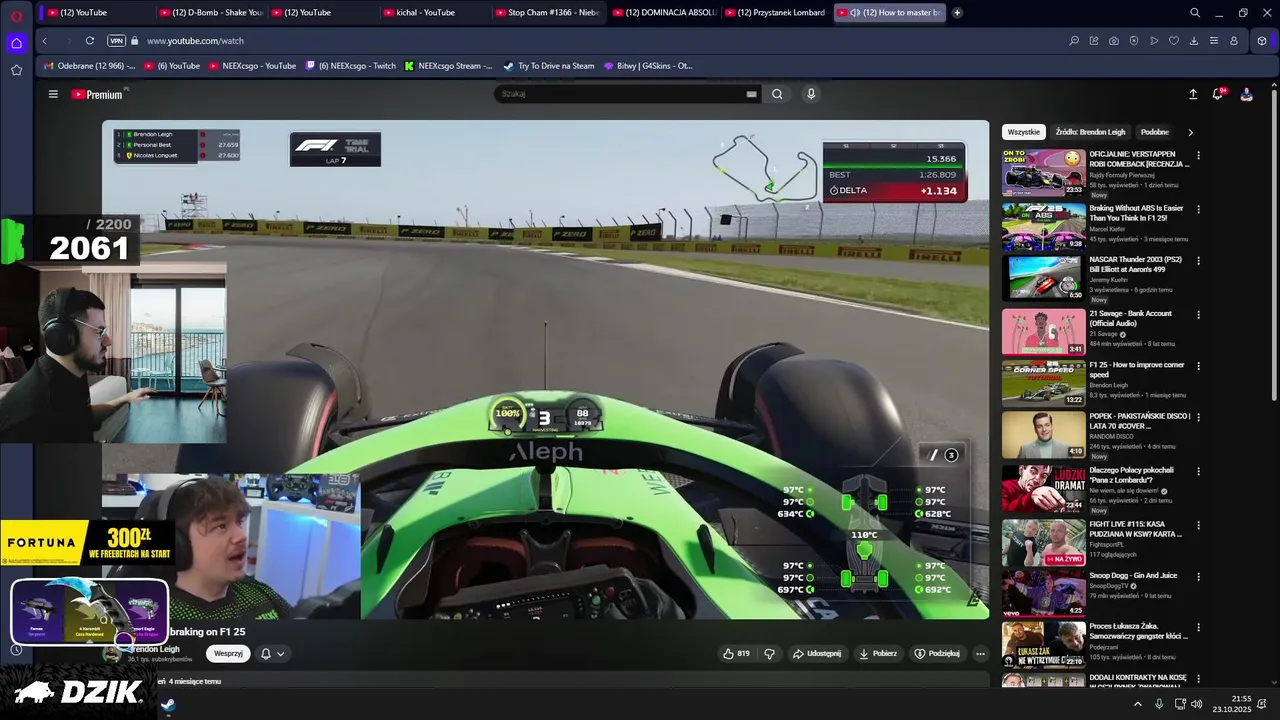Open the profile icon in browser toolbar

coord(1234,41)
